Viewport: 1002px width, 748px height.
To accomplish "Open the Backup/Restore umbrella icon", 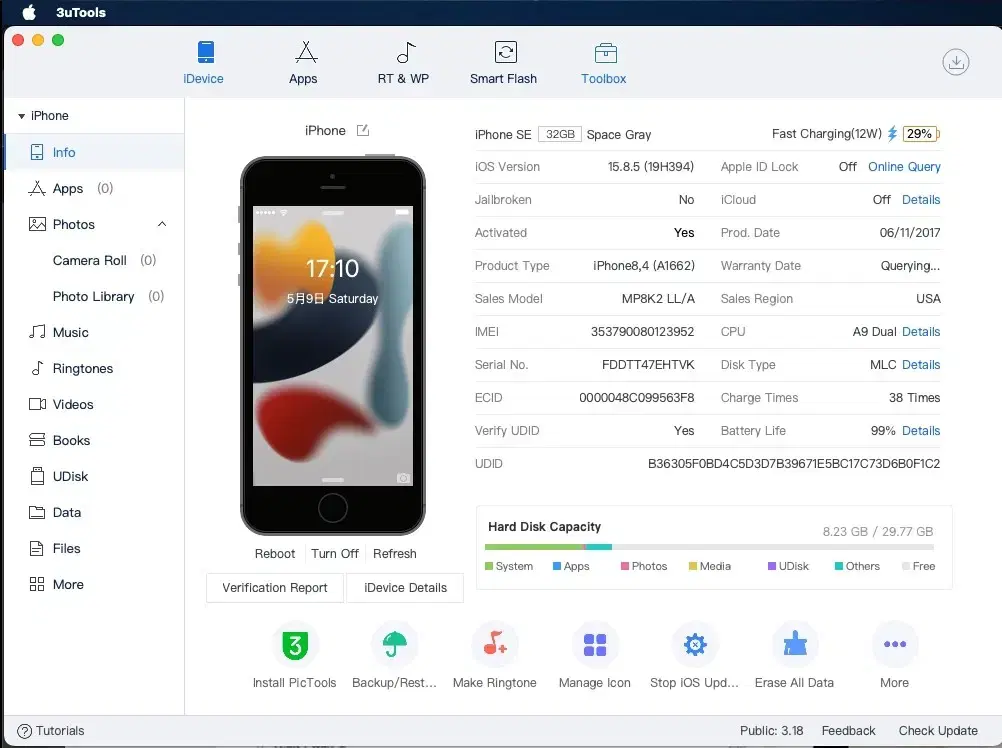I will click(x=394, y=645).
